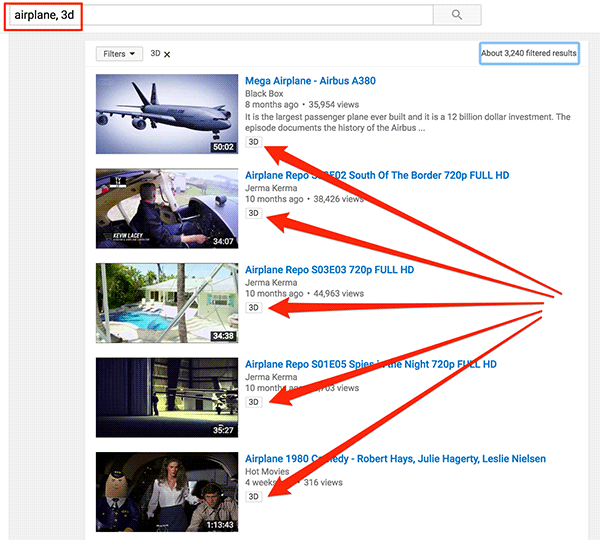Click the About 3,240 filtered results box

click(x=529, y=53)
